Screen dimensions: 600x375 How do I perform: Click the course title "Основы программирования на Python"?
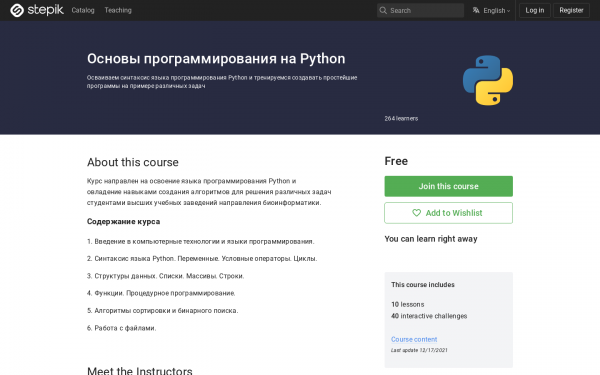coord(216,59)
